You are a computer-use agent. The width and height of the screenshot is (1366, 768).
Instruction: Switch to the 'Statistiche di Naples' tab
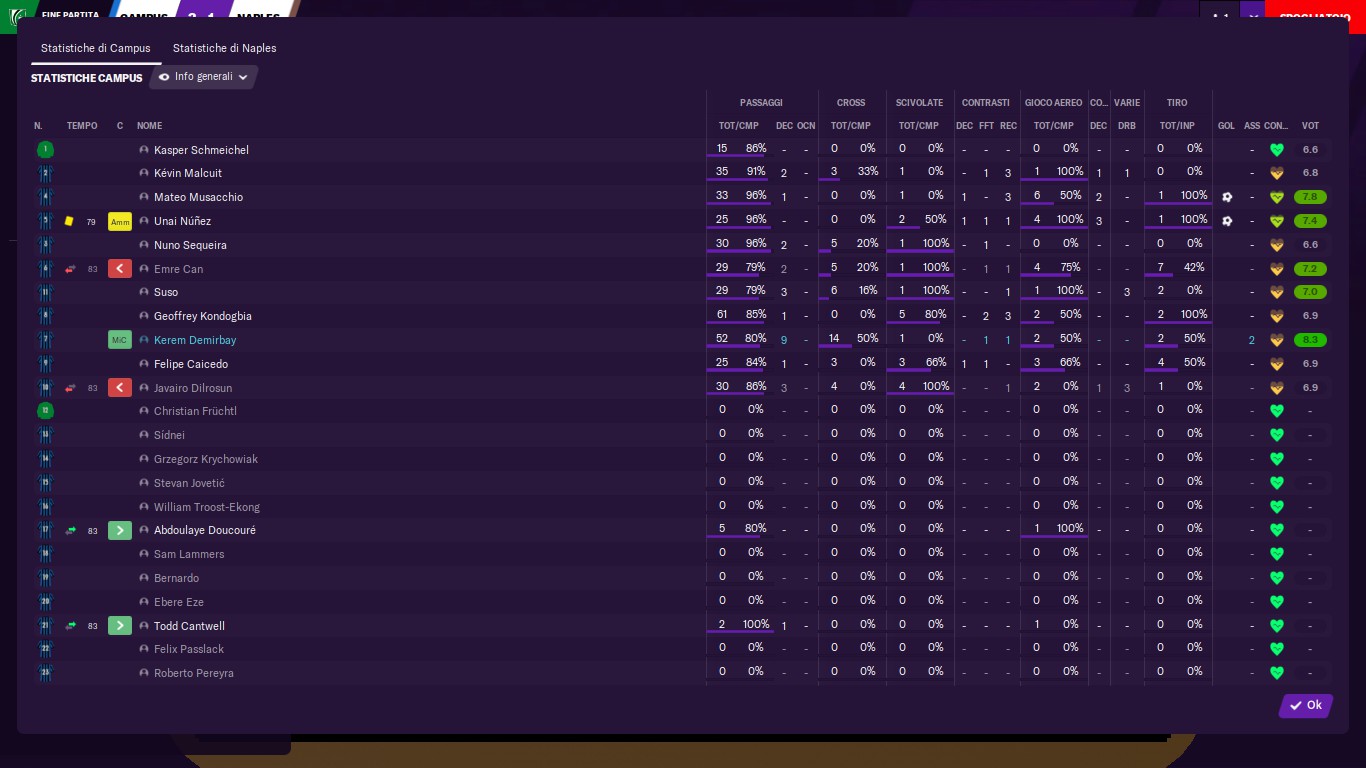pos(225,48)
